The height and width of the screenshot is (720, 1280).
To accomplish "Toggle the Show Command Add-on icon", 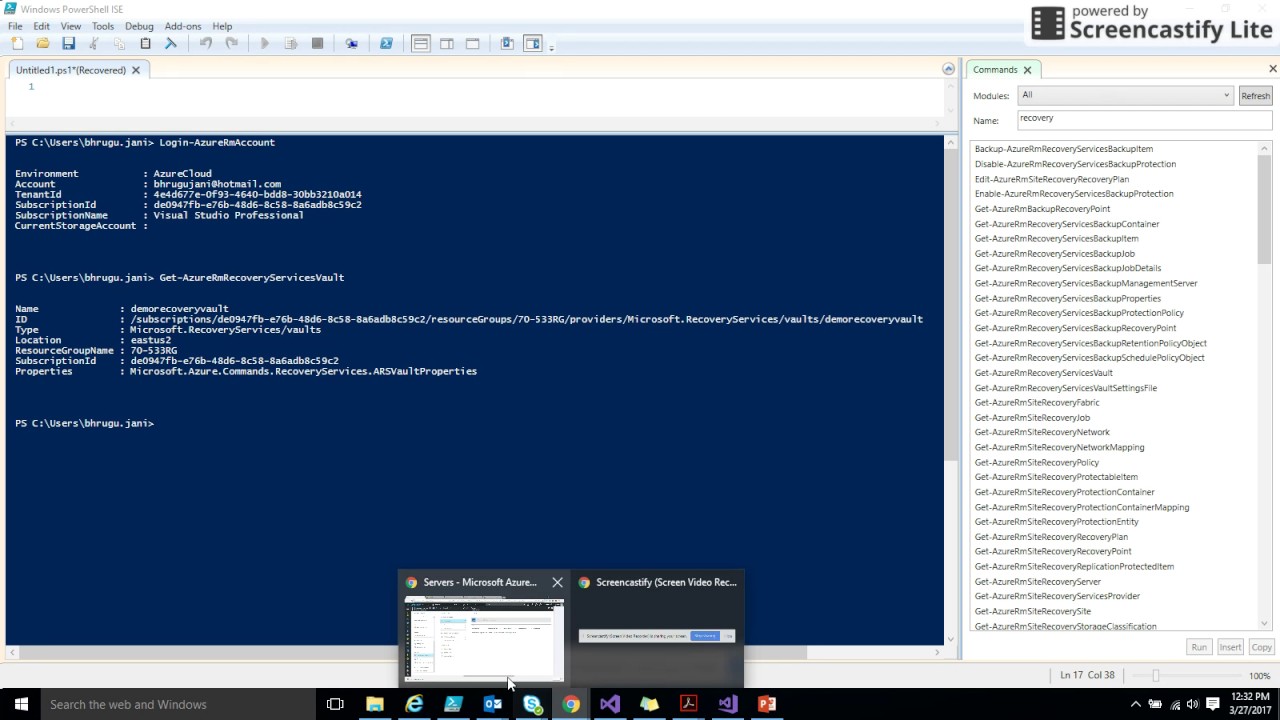I will [x=533, y=43].
